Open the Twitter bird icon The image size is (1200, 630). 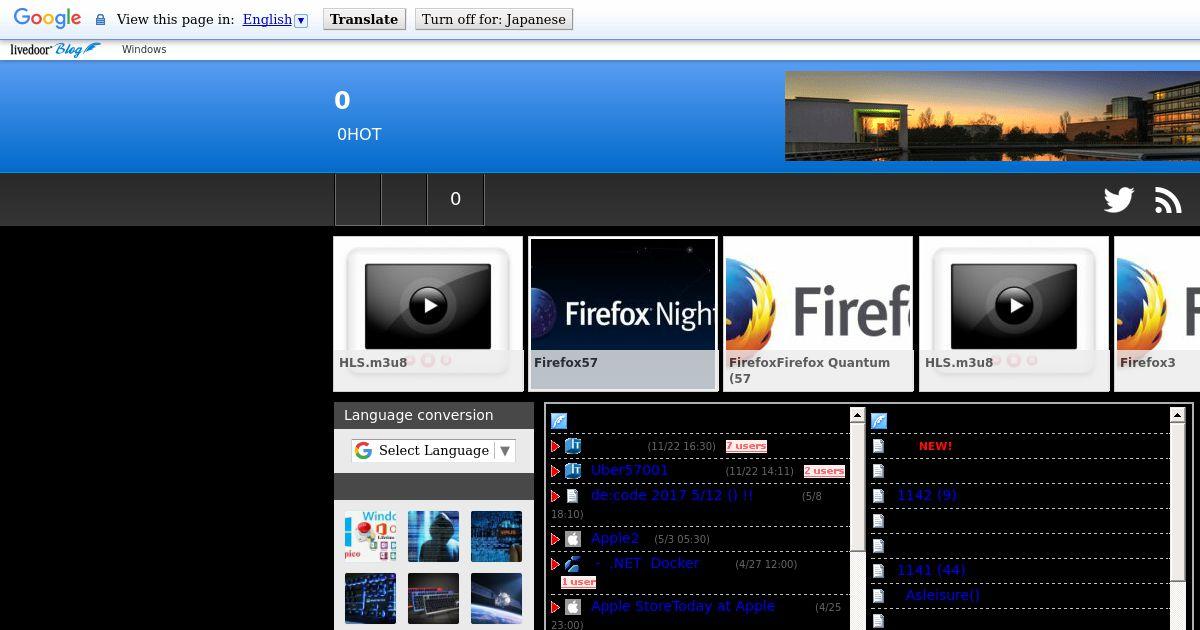click(1119, 200)
